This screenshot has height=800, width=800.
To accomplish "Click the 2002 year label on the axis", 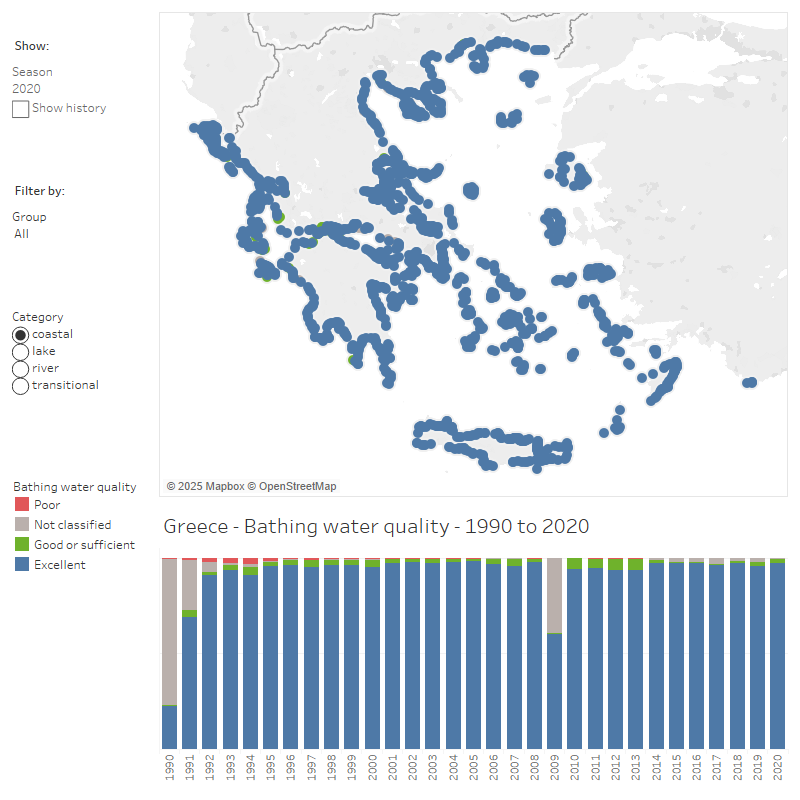I will click(413, 767).
